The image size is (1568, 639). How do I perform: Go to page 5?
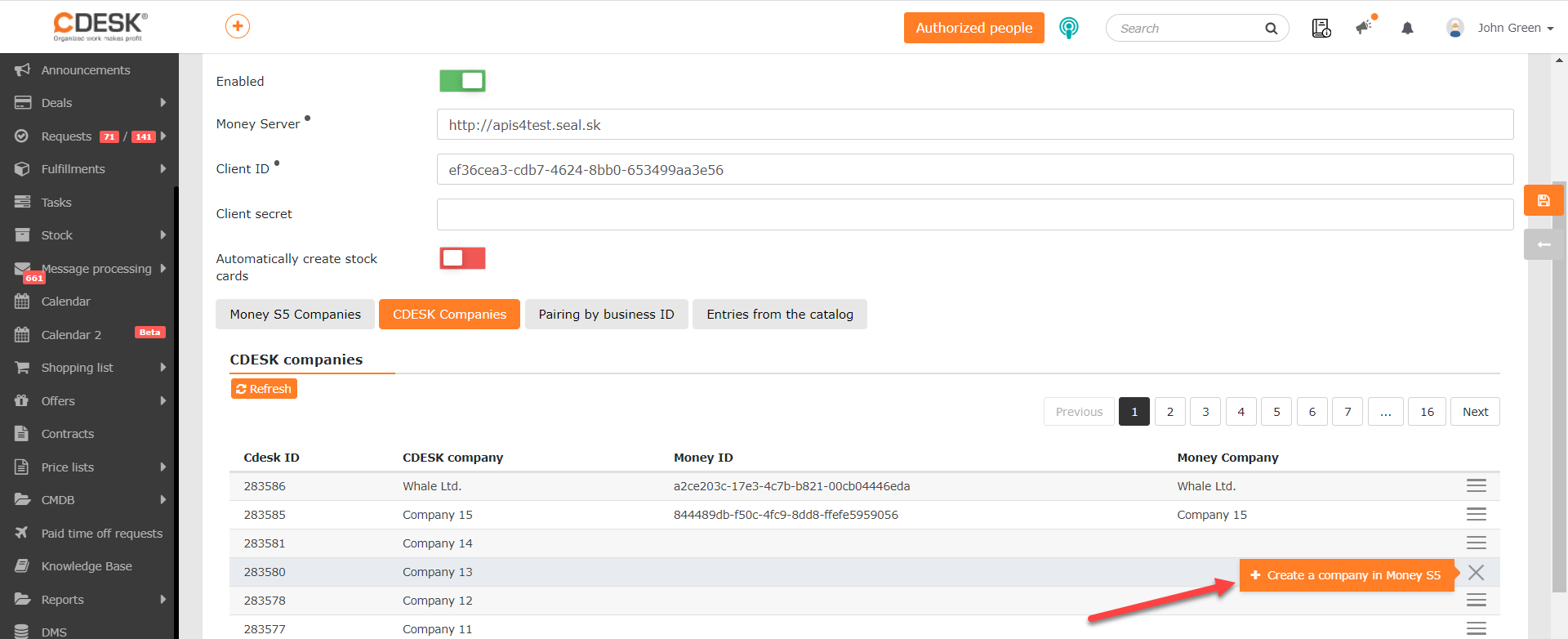pyautogui.click(x=1276, y=412)
